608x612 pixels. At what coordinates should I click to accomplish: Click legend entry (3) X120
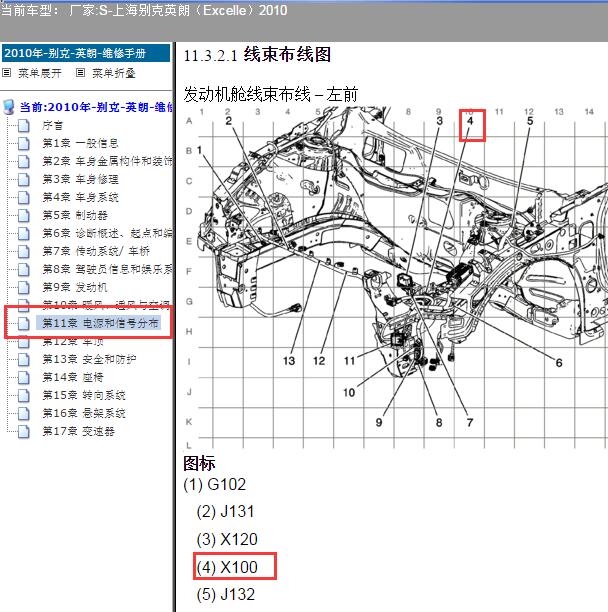(227, 539)
